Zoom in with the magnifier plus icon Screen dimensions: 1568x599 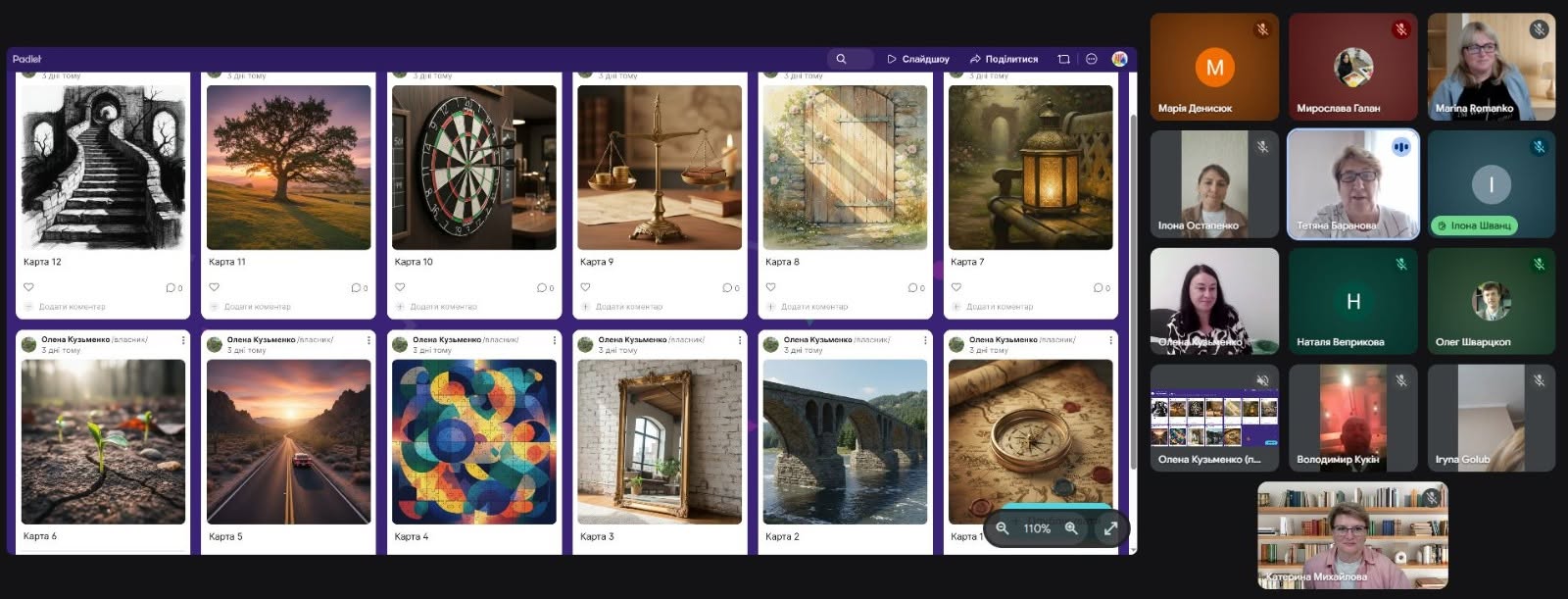pyautogui.click(x=1071, y=528)
